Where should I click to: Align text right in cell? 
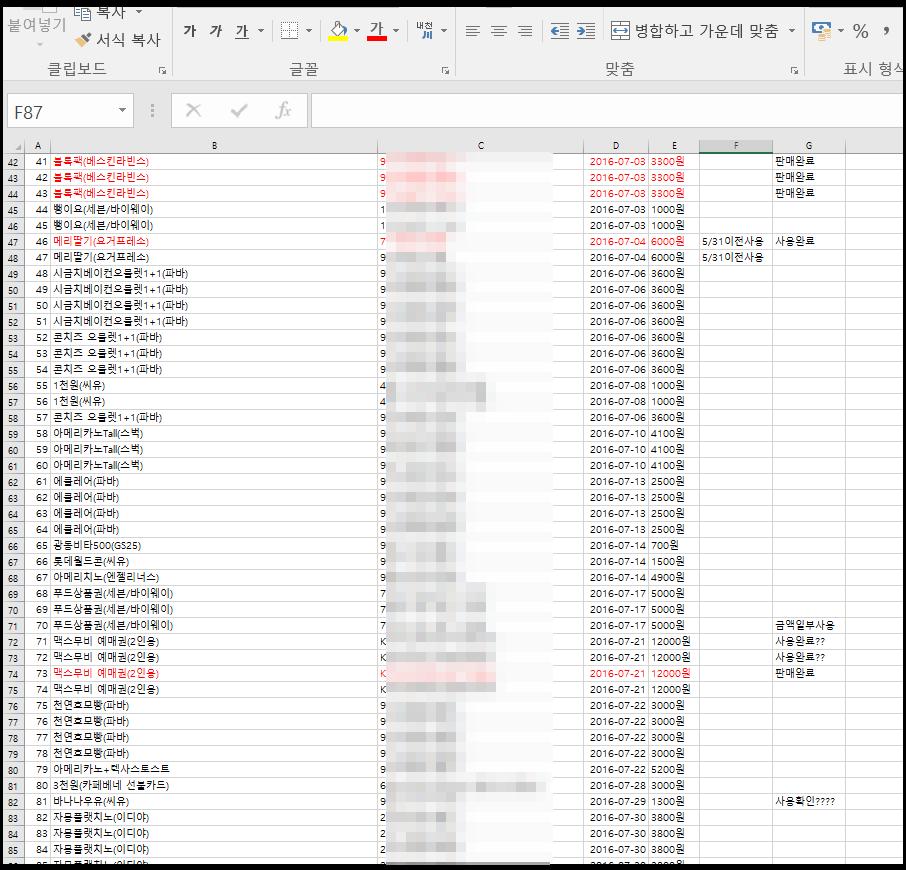click(525, 32)
